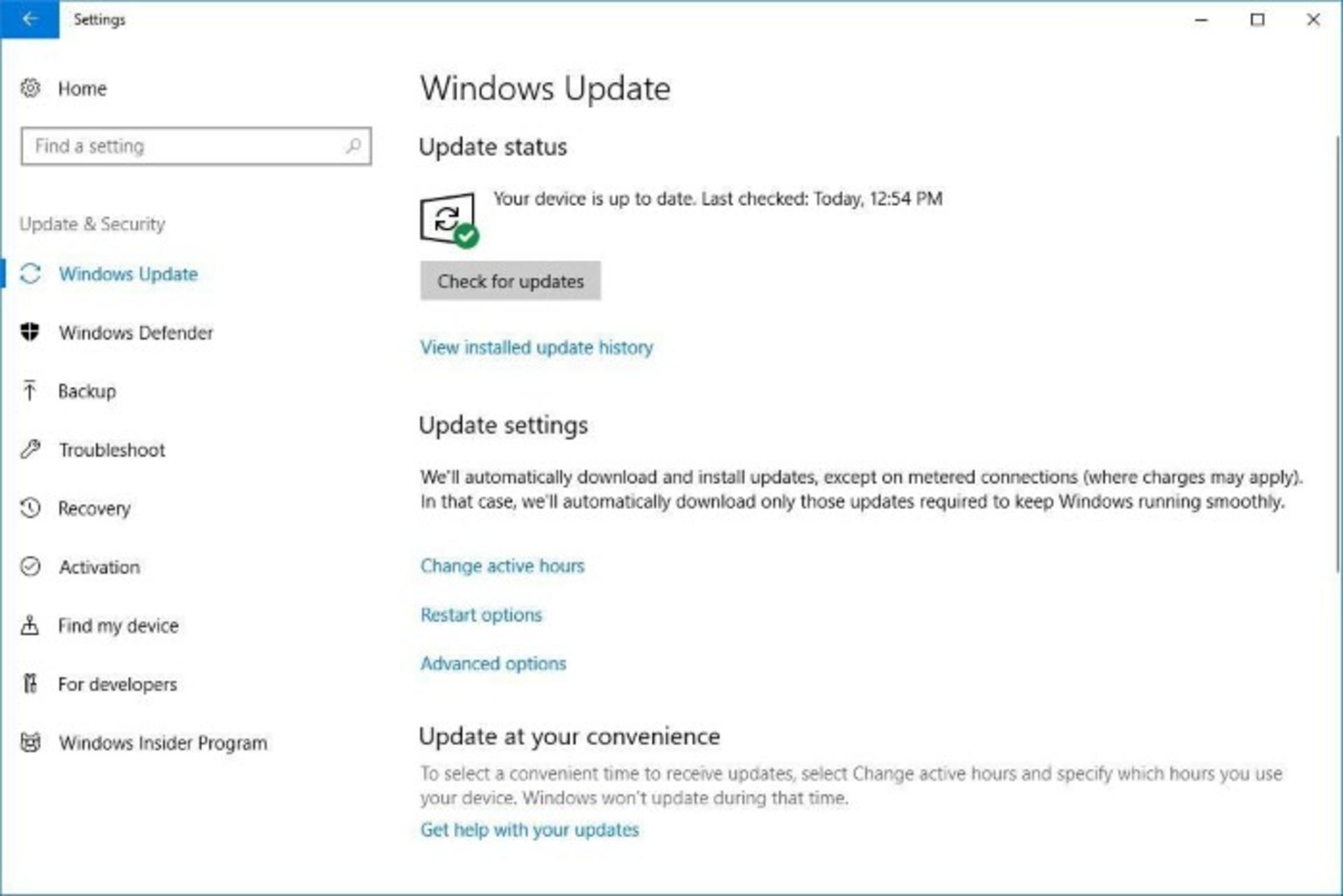The width and height of the screenshot is (1343, 896).
Task: Click the For developers tools icon
Action: tap(30, 683)
